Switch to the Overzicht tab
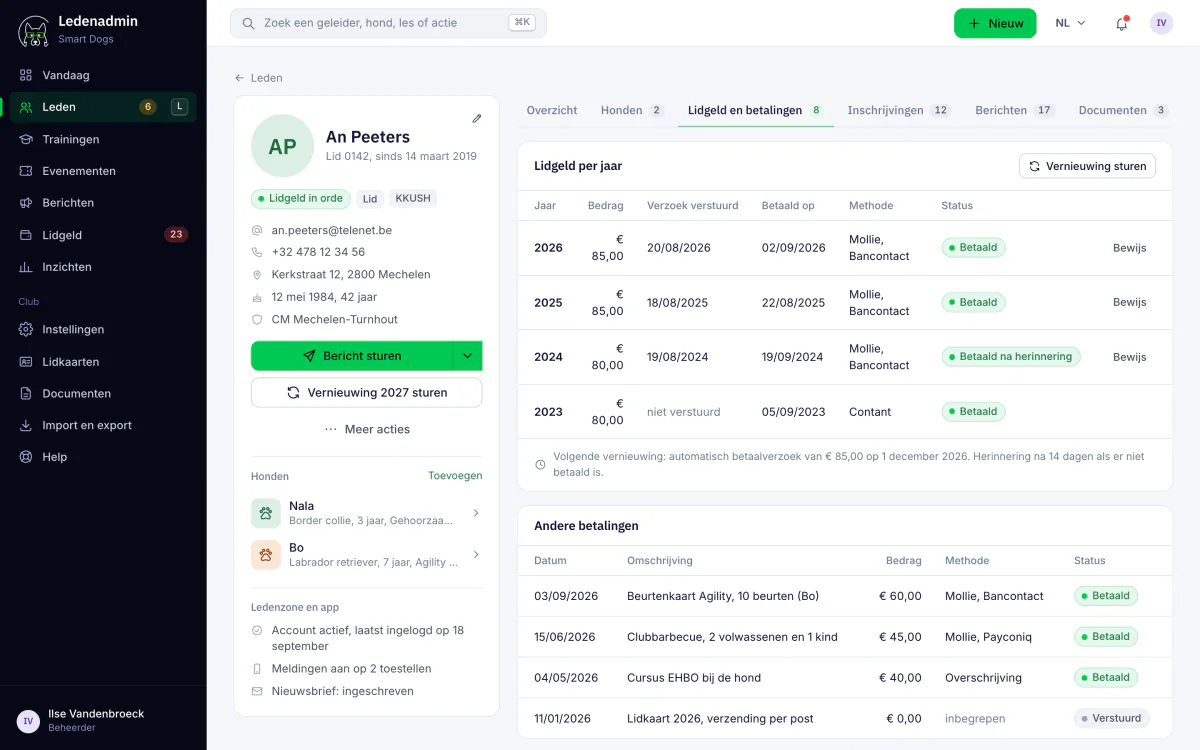Viewport: 1200px width, 750px height. 552,110
